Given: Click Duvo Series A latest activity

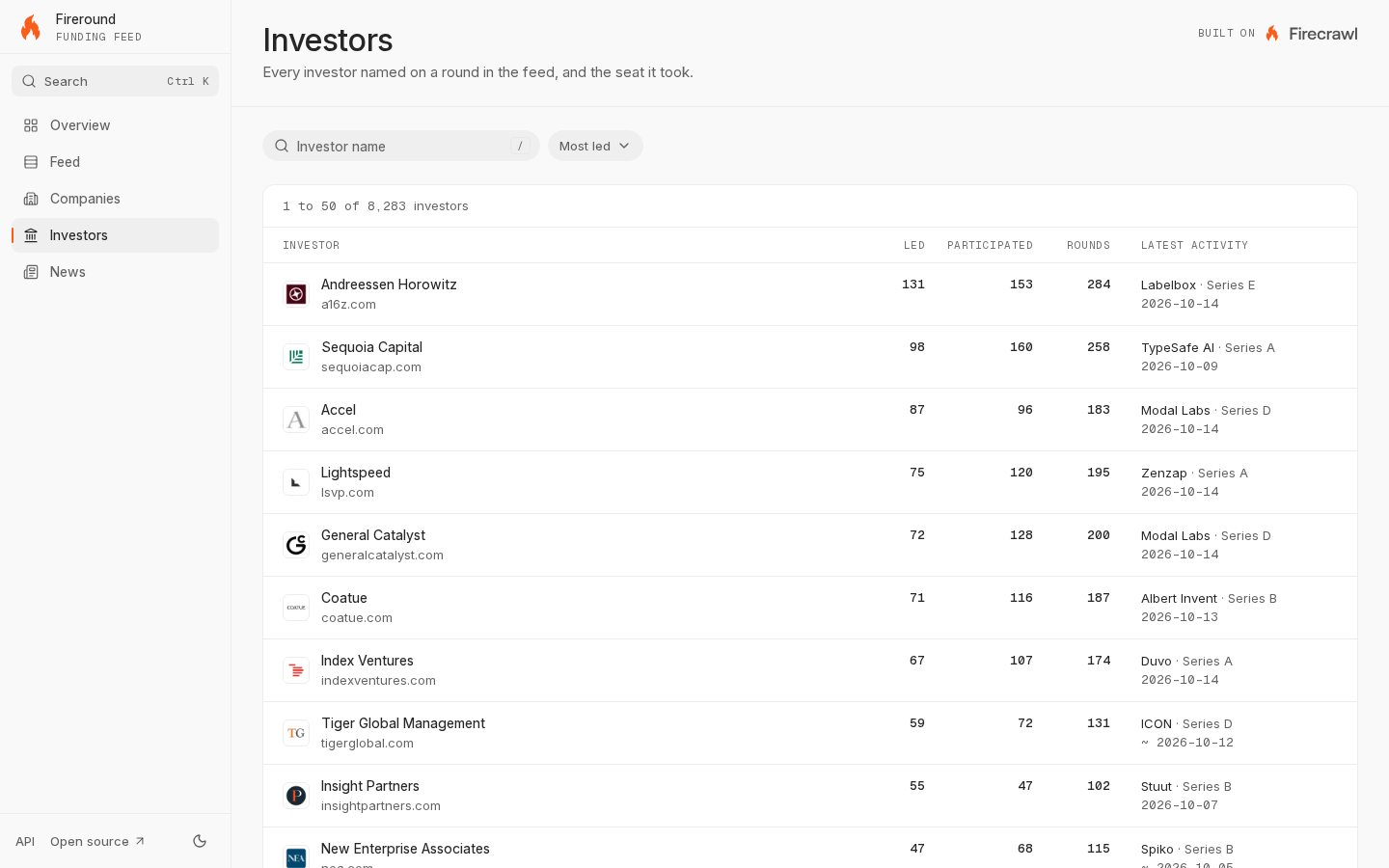Looking at the screenshot, I should [x=1186, y=662].
